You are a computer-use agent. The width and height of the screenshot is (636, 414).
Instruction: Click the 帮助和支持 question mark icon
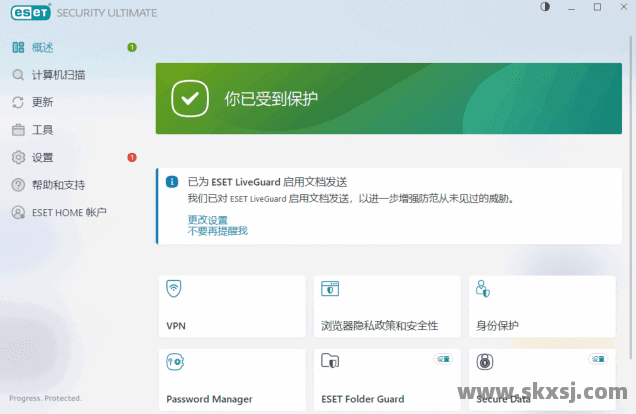pyautogui.click(x=18, y=185)
